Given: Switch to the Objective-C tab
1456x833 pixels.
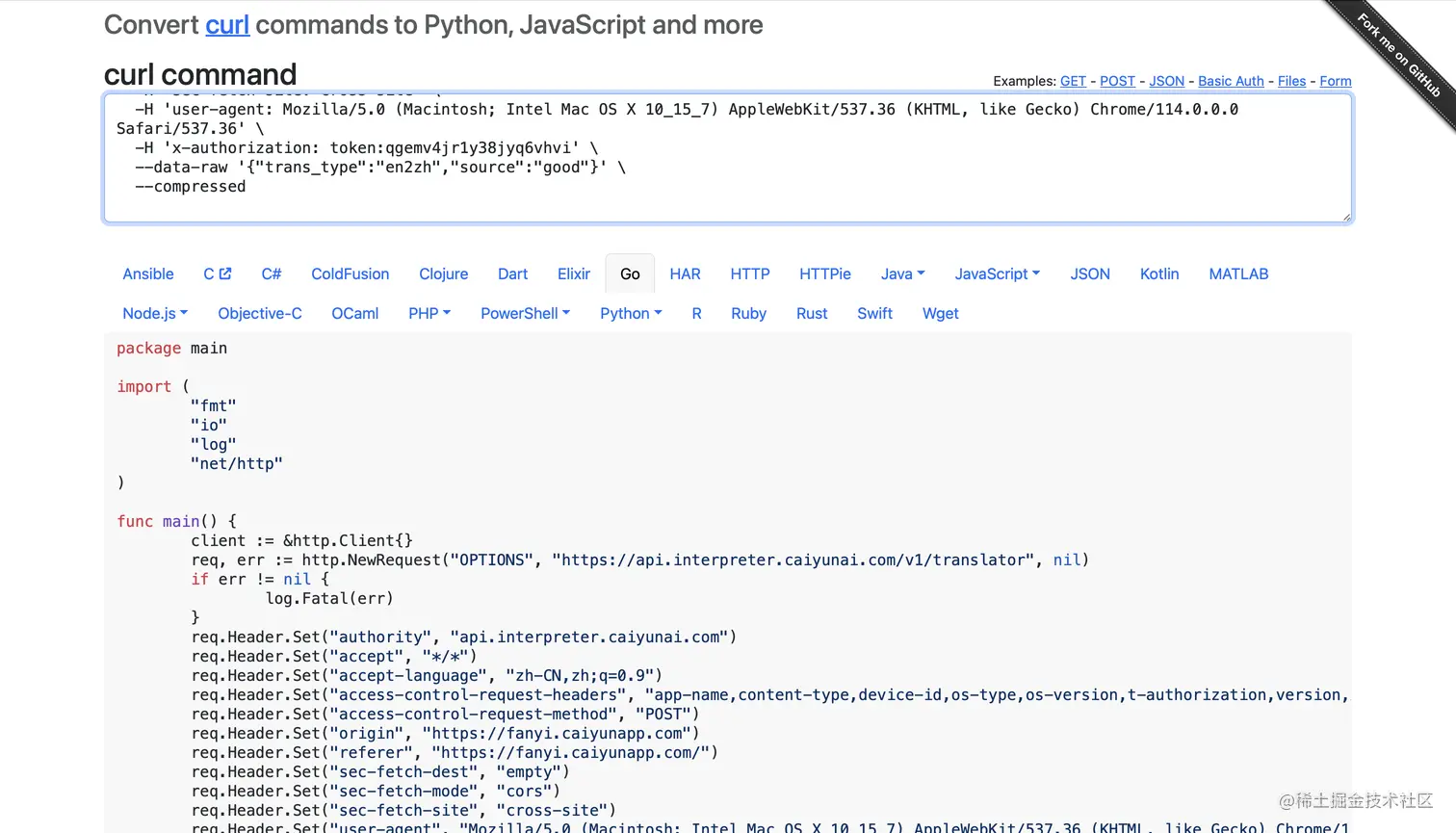Looking at the screenshot, I should coord(260,313).
